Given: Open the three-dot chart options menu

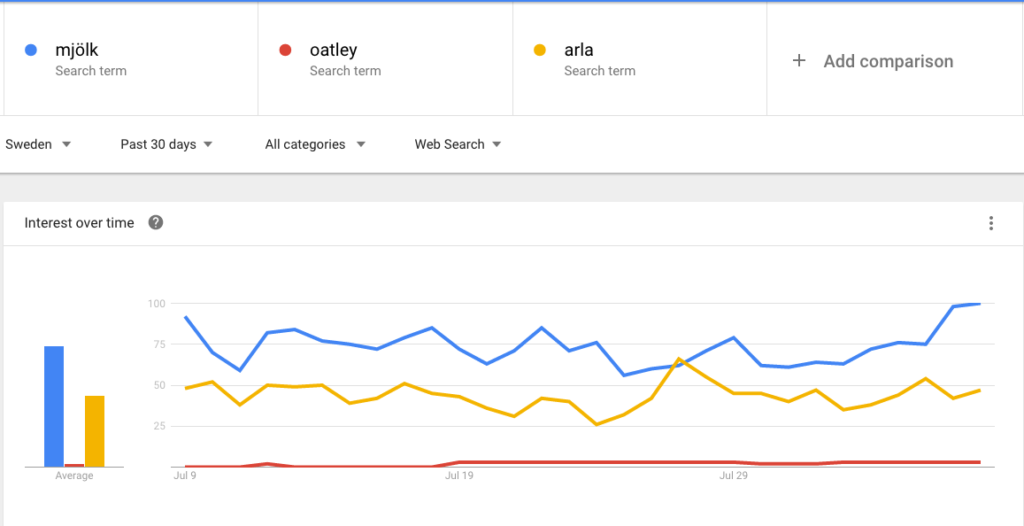Looking at the screenshot, I should tap(990, 223).
